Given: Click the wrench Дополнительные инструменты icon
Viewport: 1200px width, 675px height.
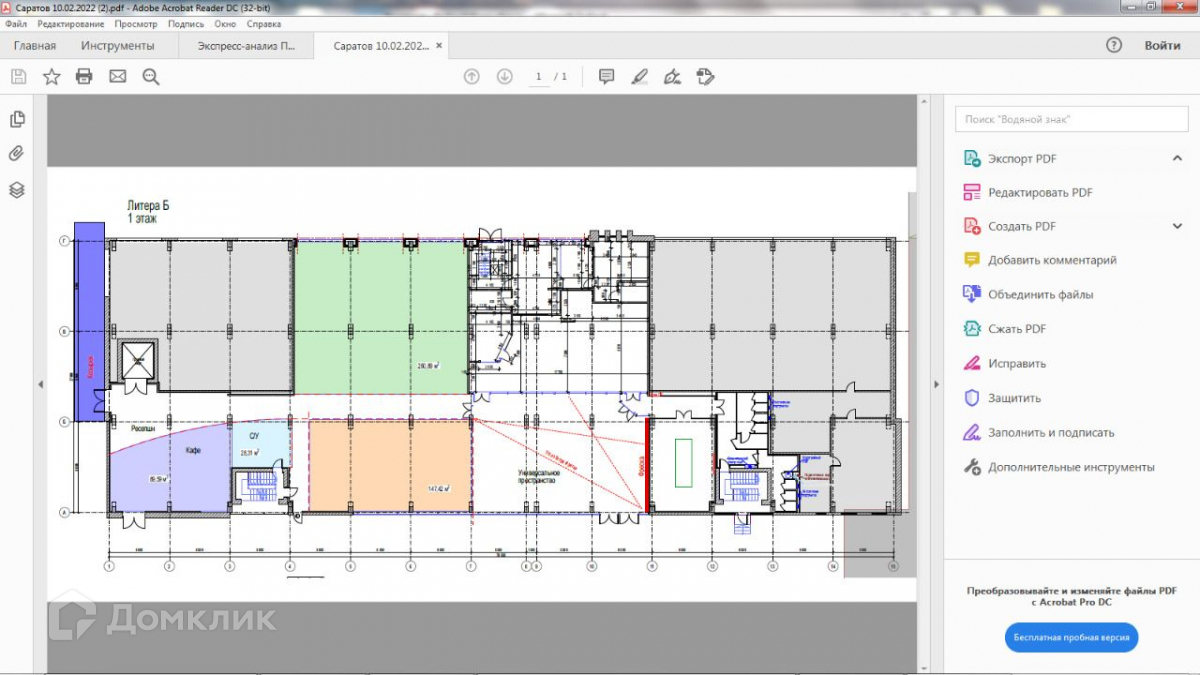Looking at the screenshot, I should click(x=971, y=467).
